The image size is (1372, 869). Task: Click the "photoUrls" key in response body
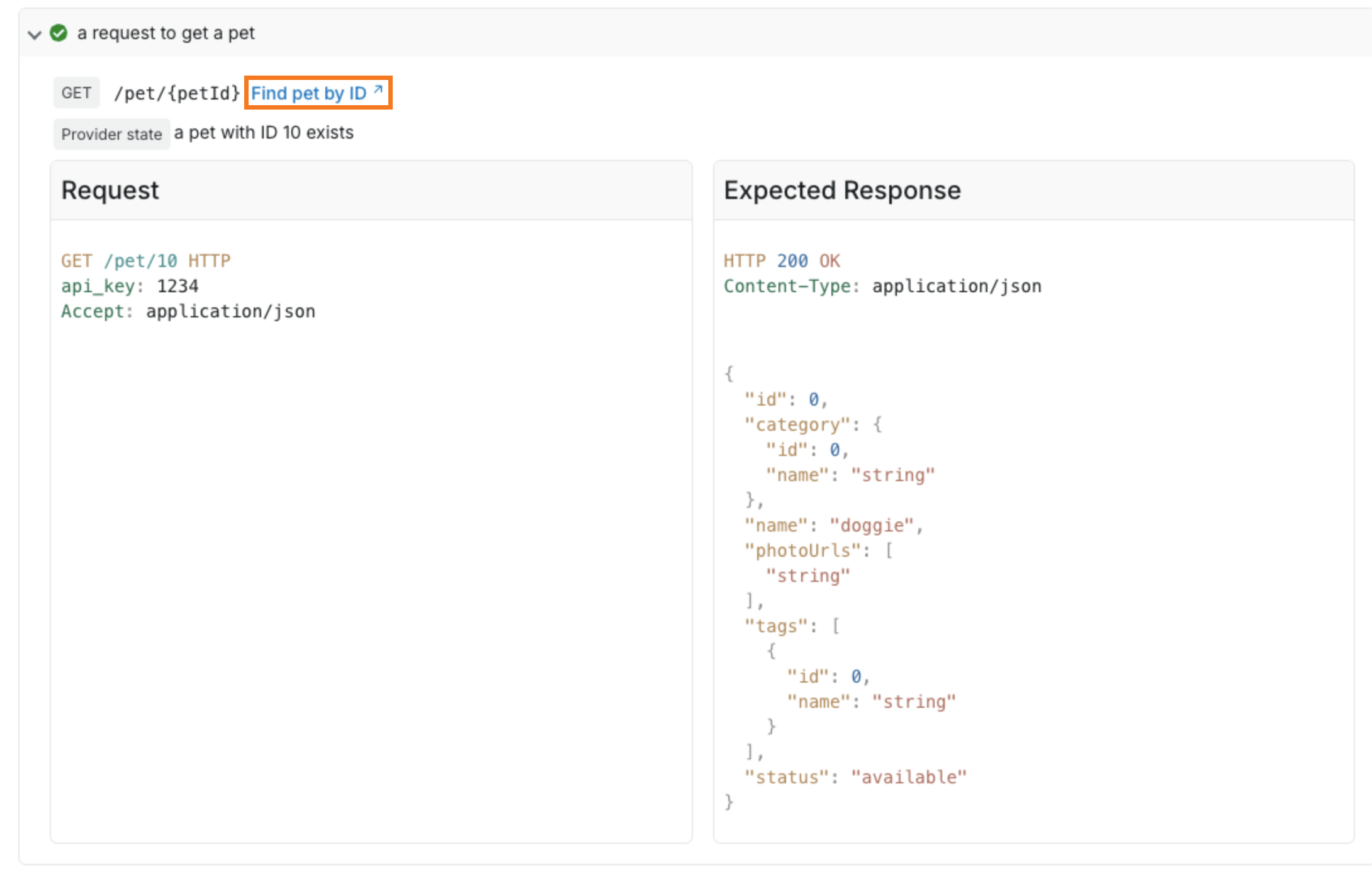tap(802, 550)
